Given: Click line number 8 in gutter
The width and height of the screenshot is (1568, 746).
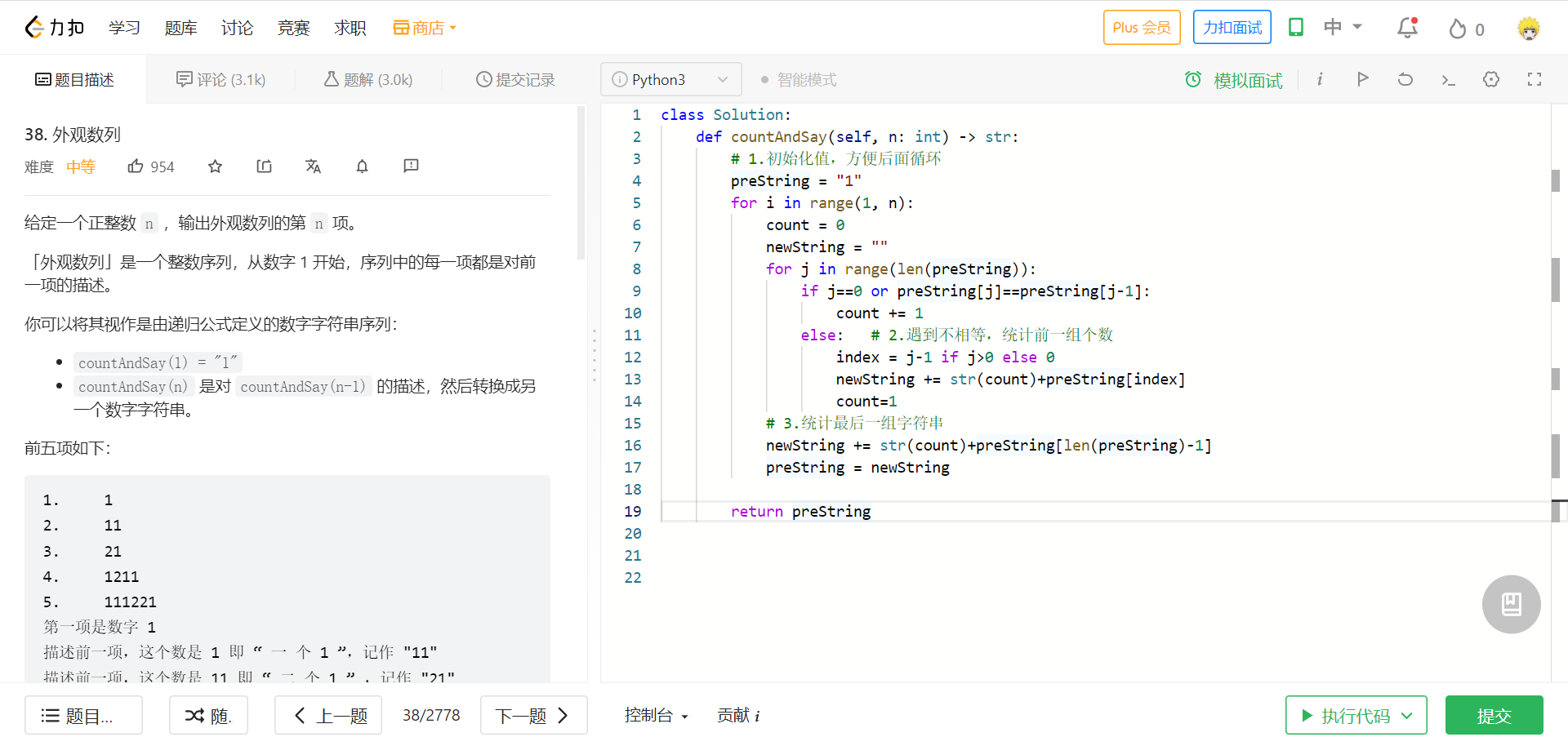Looking at the screenshot, I should pos(636,269).
